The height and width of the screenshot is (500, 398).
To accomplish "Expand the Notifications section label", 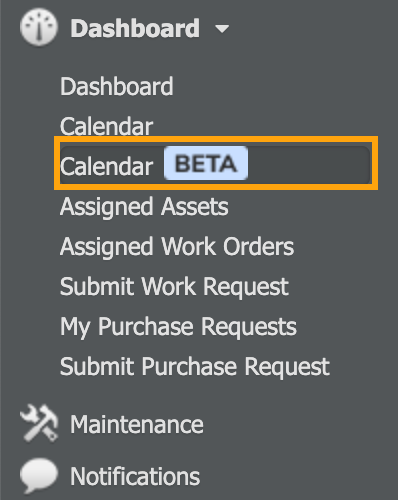I will [135, 476].
